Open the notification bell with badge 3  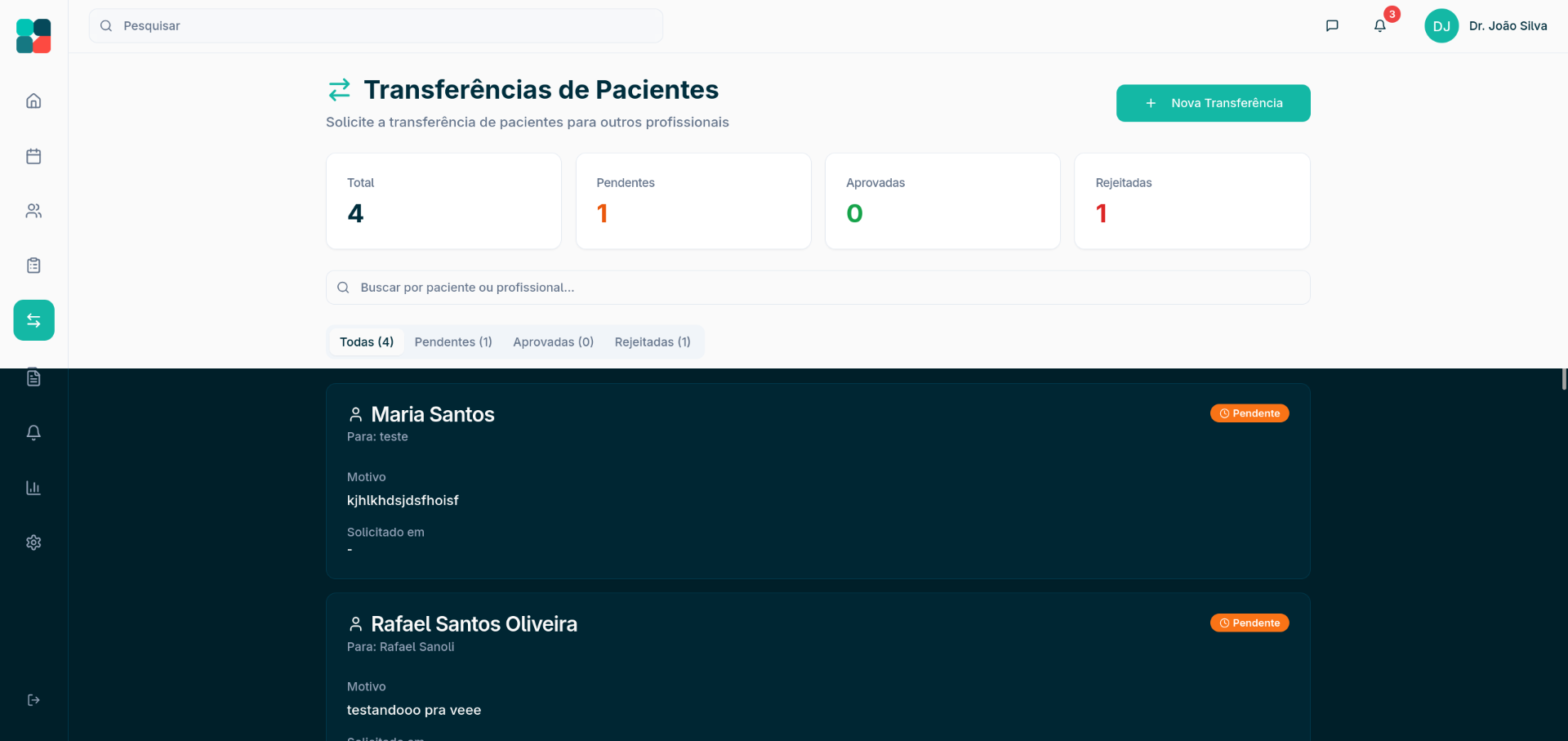click(1380, 26)
